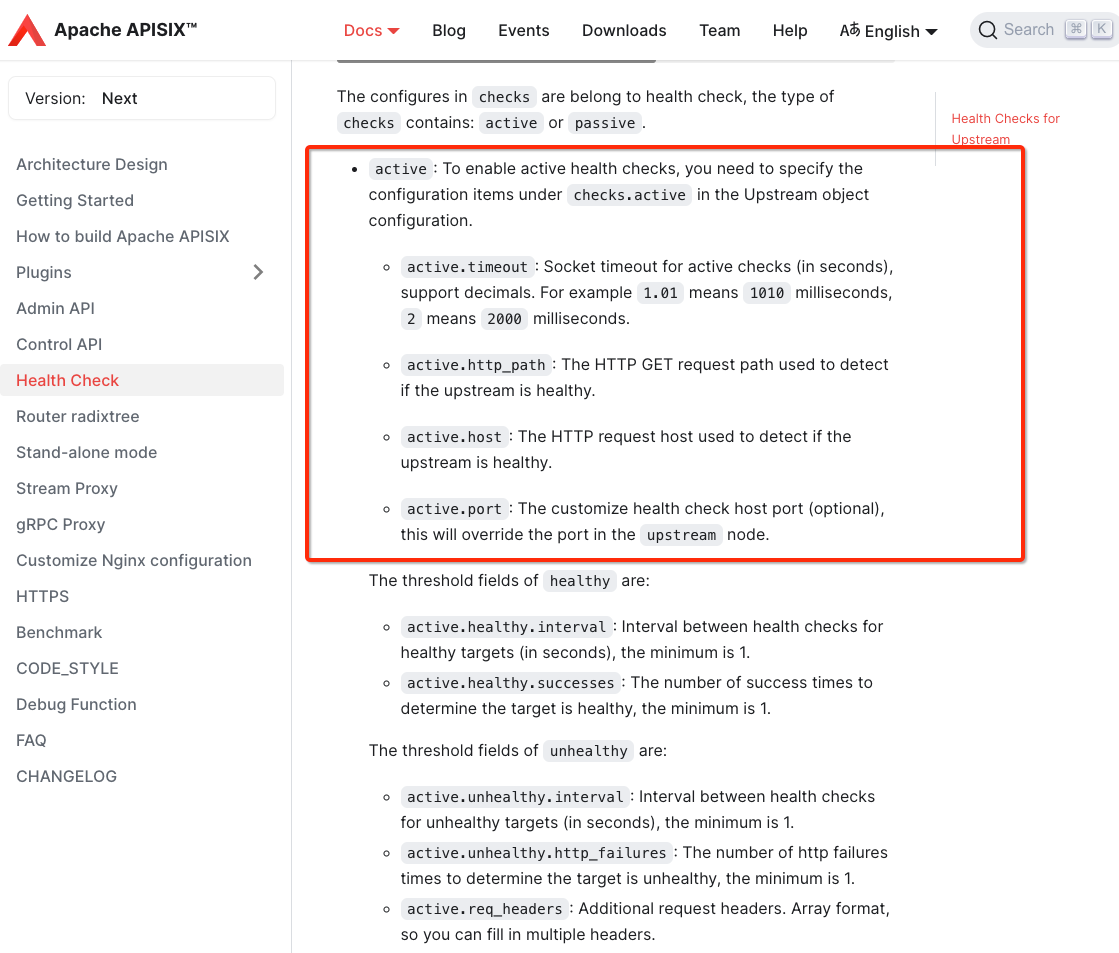
Task: Click the search magnifier icon
Action: tap(988, 30)
